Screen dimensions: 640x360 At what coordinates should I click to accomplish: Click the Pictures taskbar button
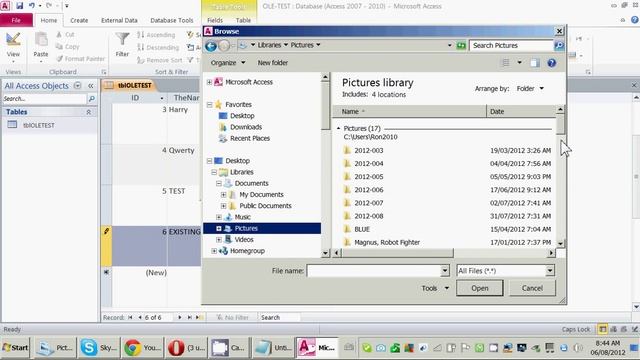55,348
